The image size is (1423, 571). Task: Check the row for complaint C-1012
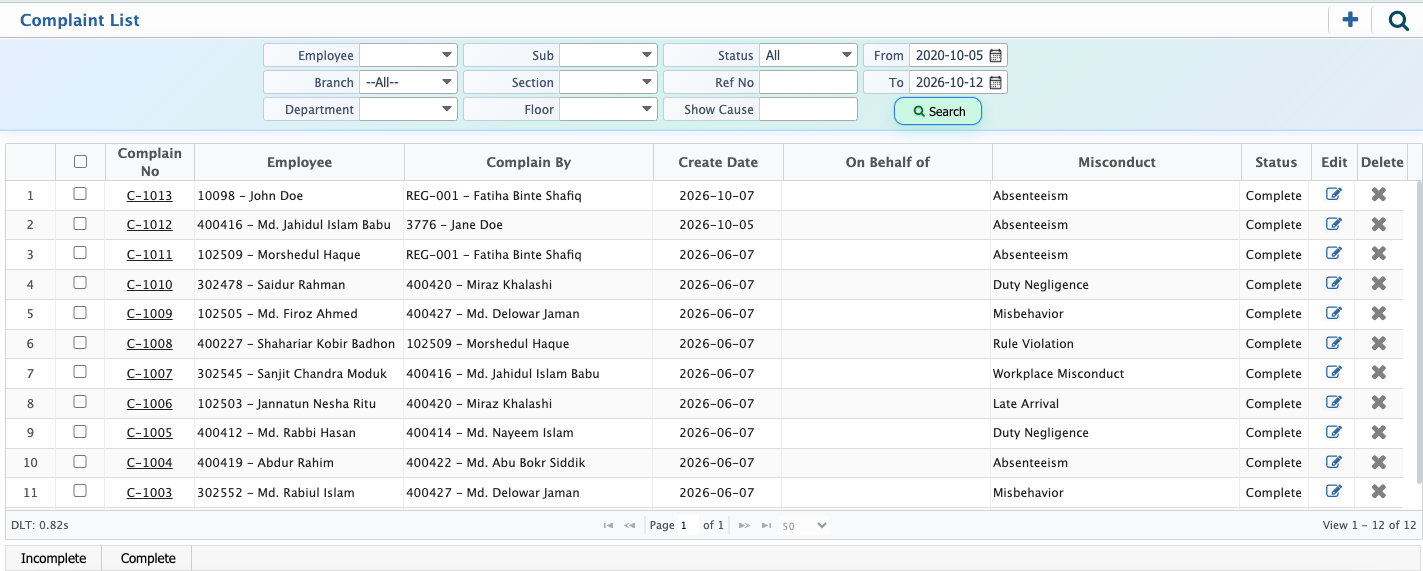(x=81, y=223)
